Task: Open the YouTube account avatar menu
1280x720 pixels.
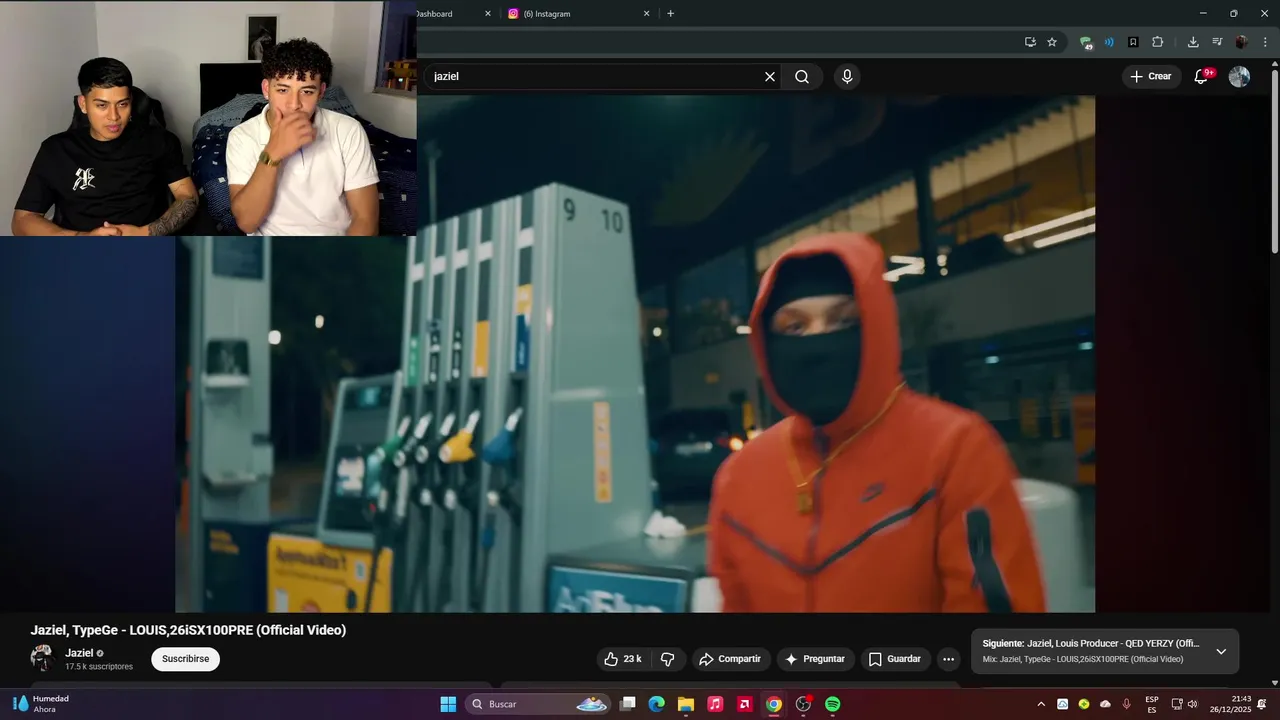Action: pos(1239,77)
